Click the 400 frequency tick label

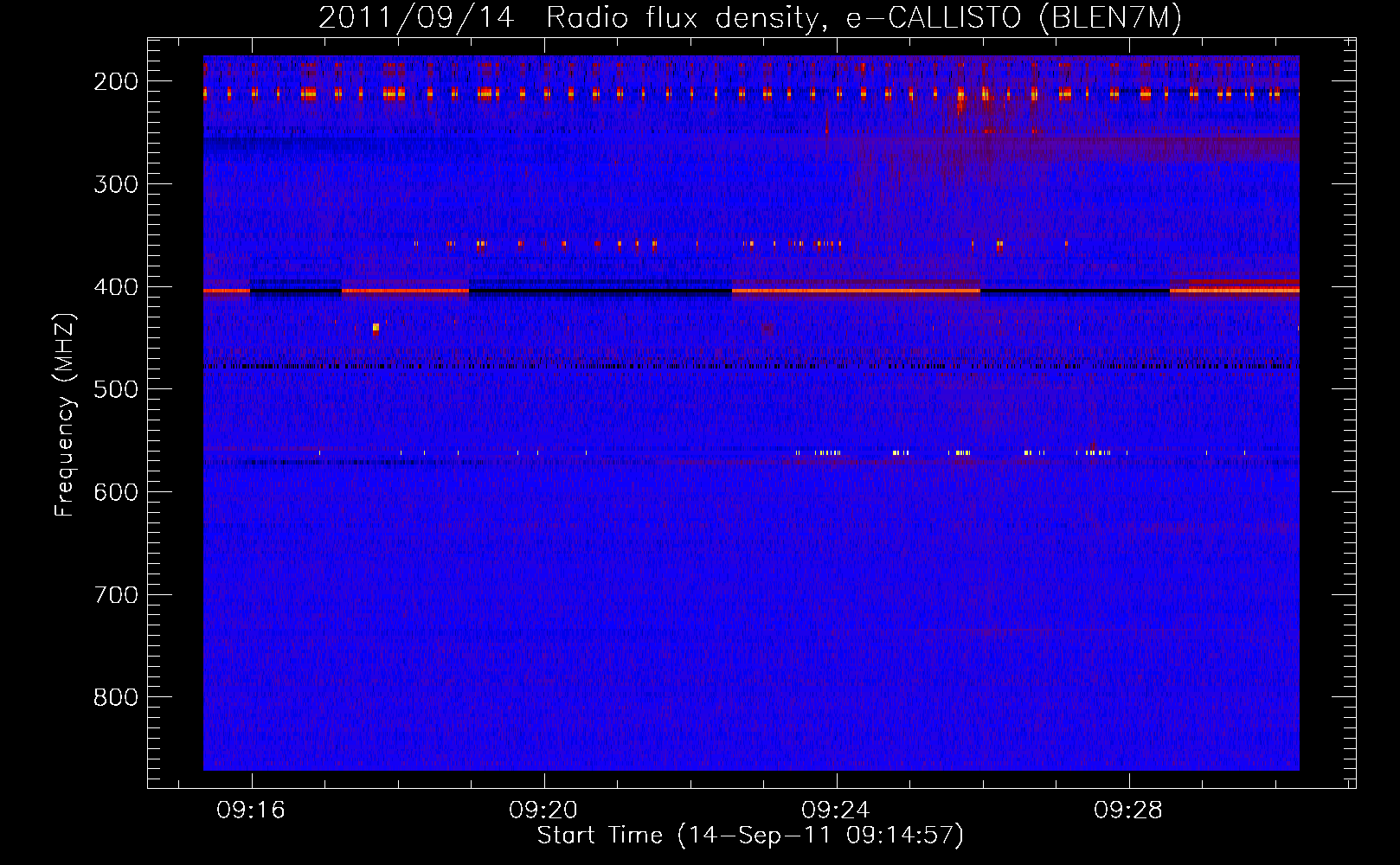(x=116, y=287)
